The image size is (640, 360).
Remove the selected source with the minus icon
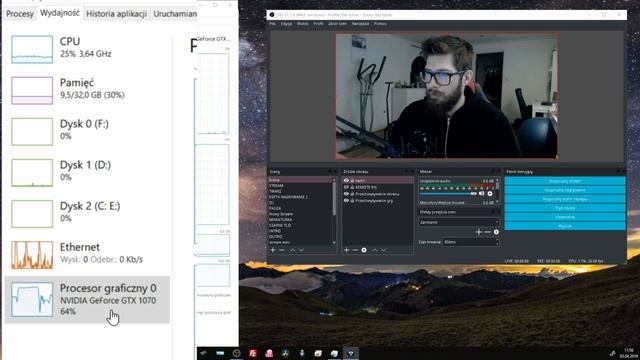[x=355, y=250]
